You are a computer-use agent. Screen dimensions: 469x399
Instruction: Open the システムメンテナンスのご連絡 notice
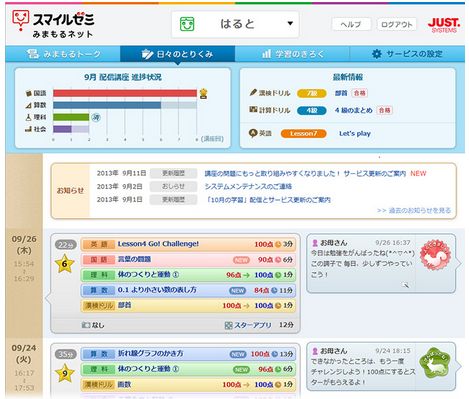point(248,186)
